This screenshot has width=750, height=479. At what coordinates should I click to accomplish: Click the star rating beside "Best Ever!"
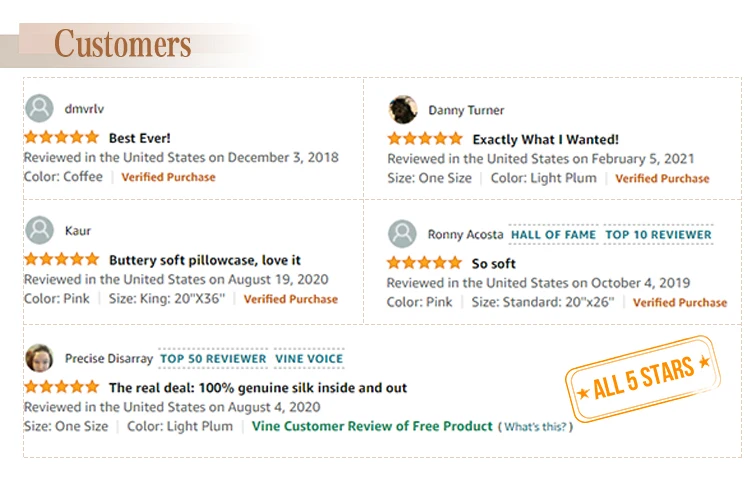(x=62, y=137)
